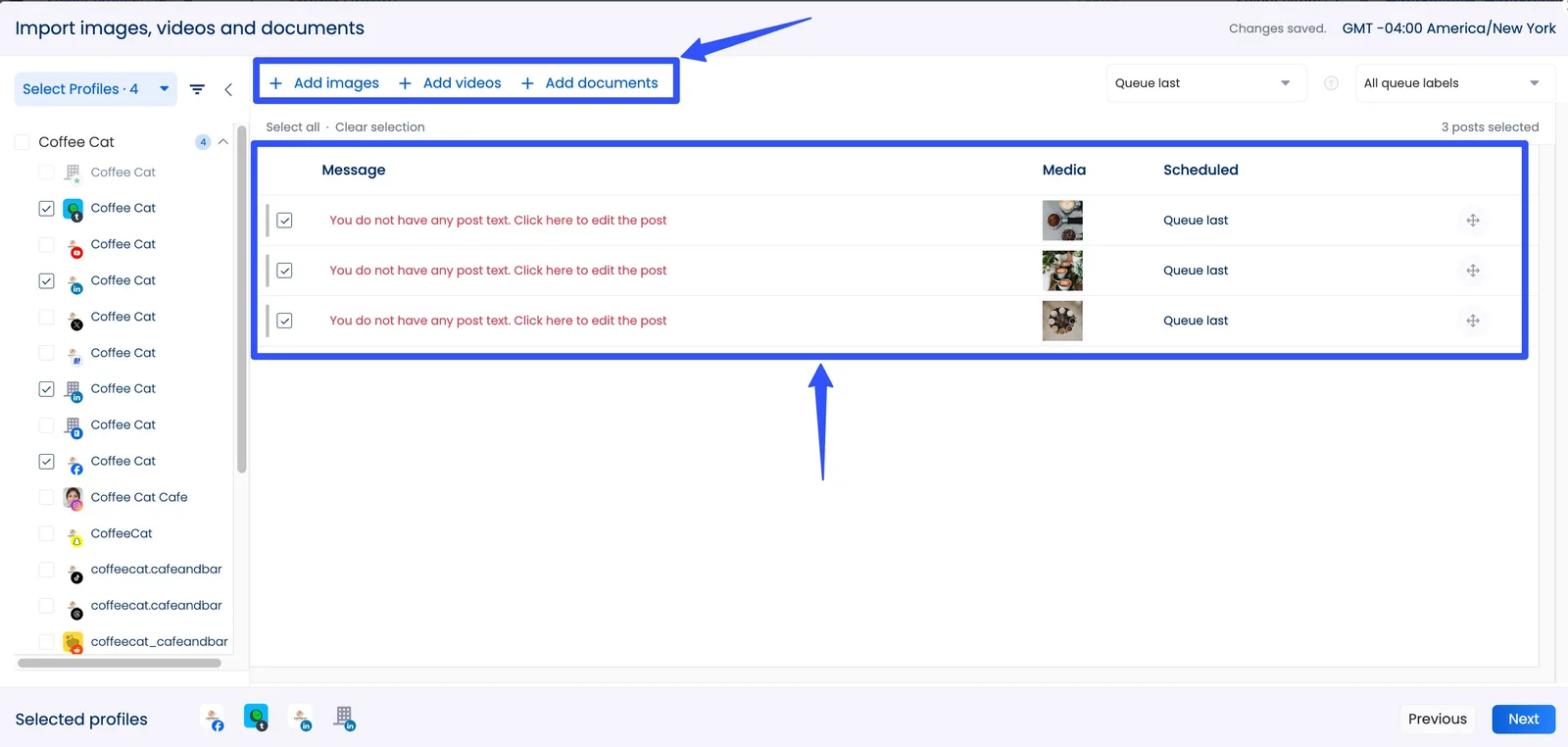This screenshot has height=747, width=1568.
Task: Click the LinkedIn company page Coffee Cat icon
Action: 73,391
